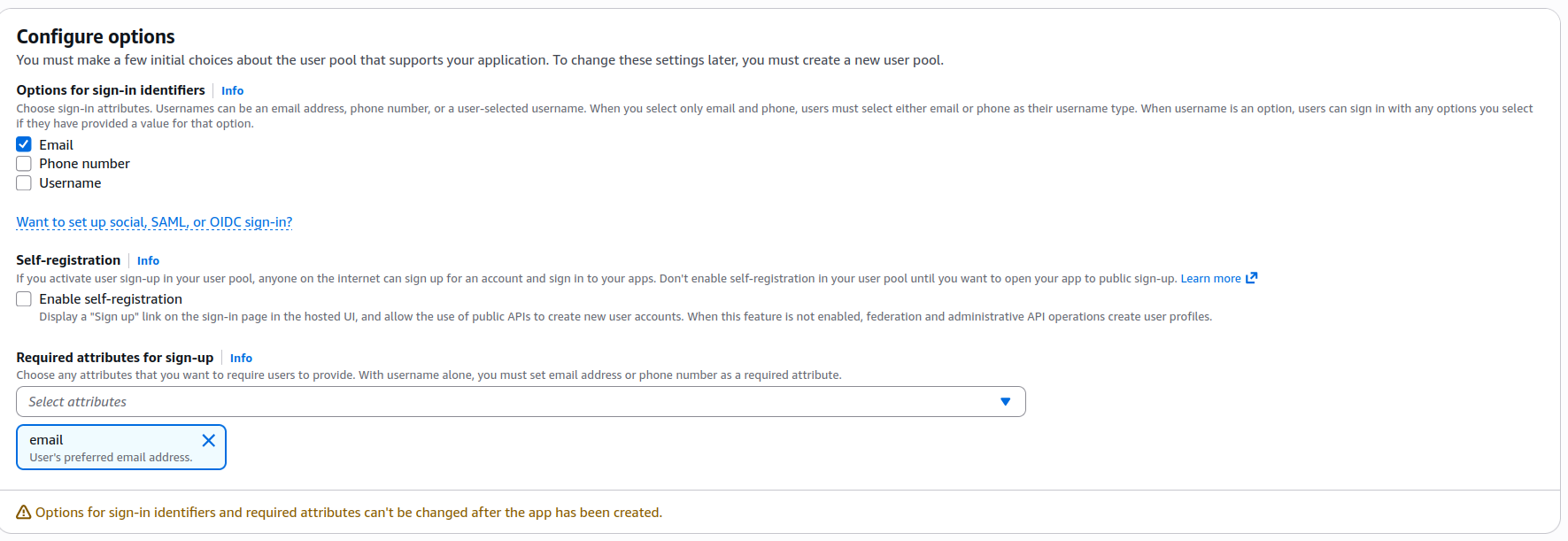Click the Username label text
This screenshot has height=541, width=1568.
point(70,183)
